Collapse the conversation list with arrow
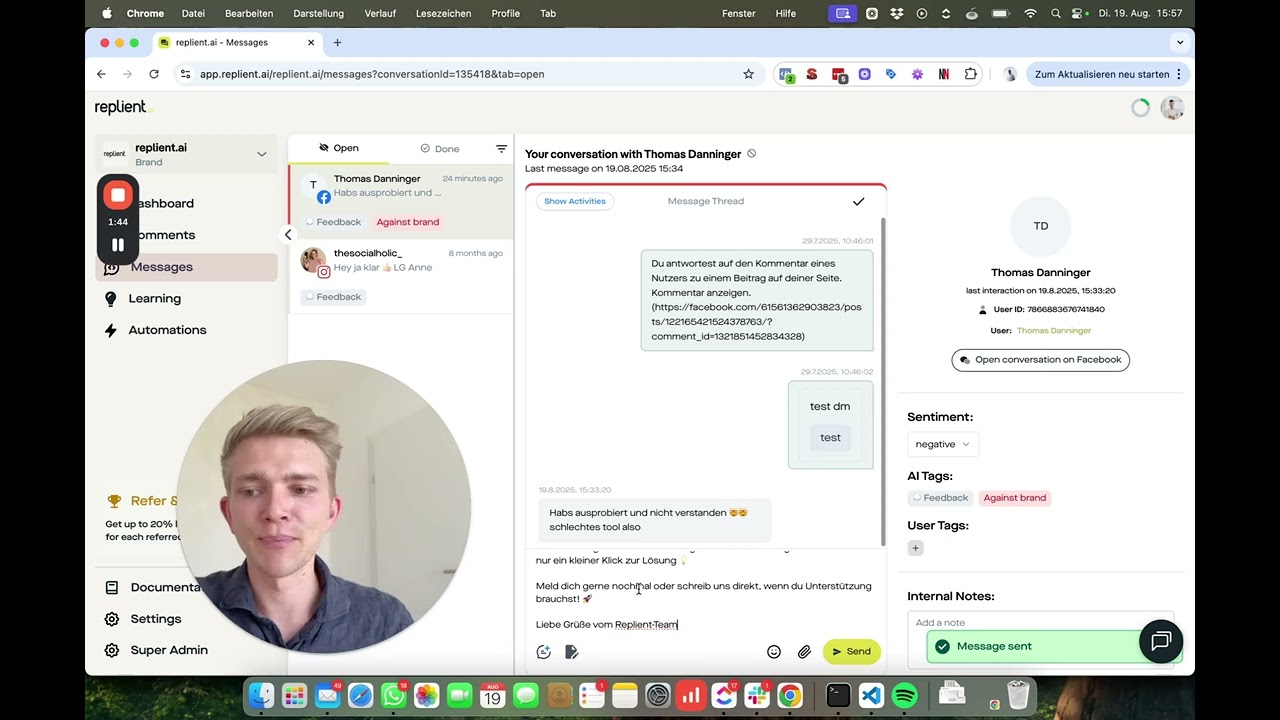Viewport: 1280px width, 720px height. coord(288,235)
